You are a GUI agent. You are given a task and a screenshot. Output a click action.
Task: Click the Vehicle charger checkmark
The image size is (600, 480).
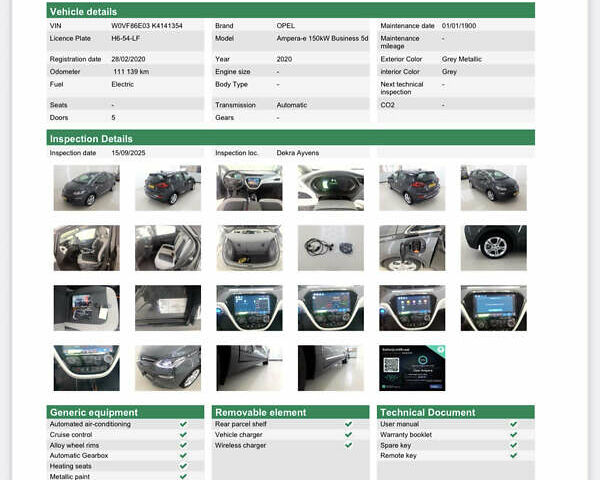click(348, 434)
